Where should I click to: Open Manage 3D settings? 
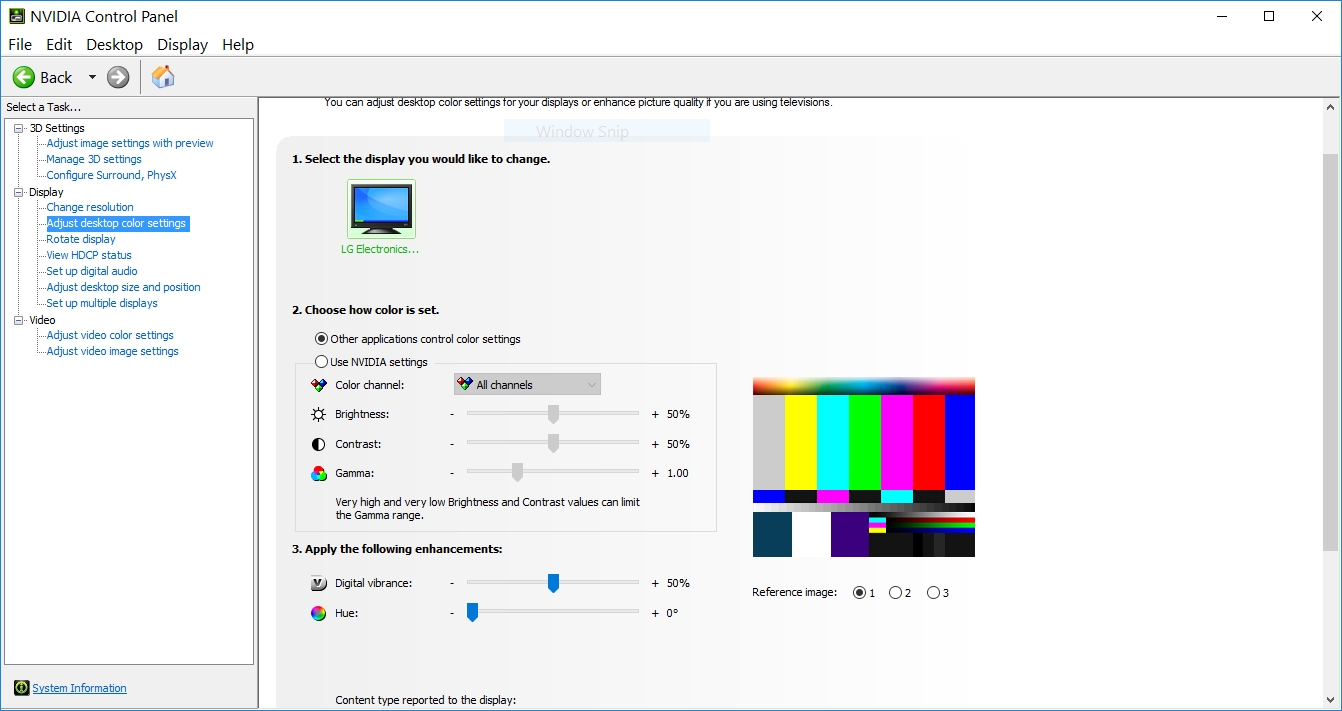[x=94, y=159]
